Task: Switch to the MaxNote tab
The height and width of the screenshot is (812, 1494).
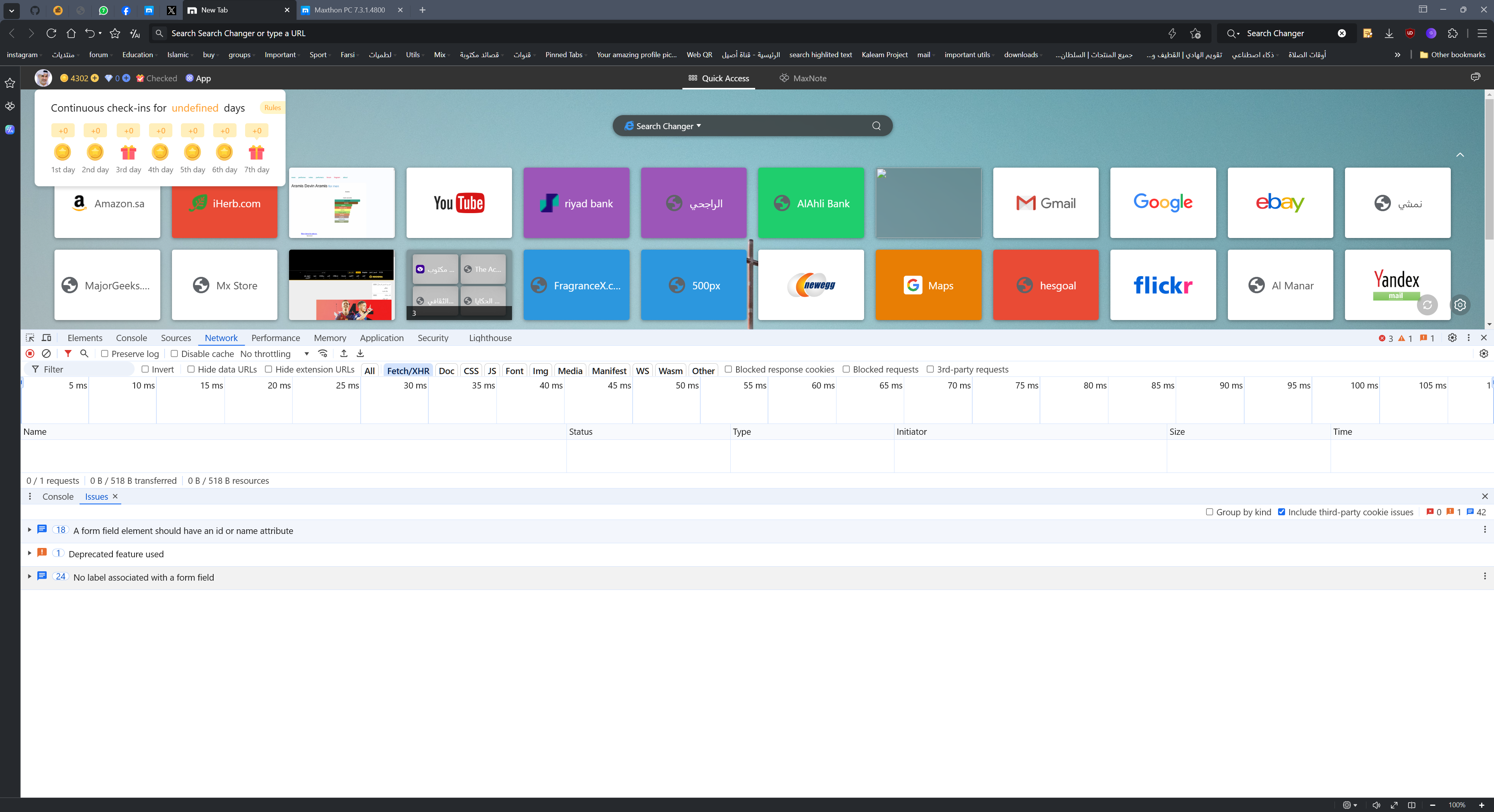Action: (x=803, y=78)
